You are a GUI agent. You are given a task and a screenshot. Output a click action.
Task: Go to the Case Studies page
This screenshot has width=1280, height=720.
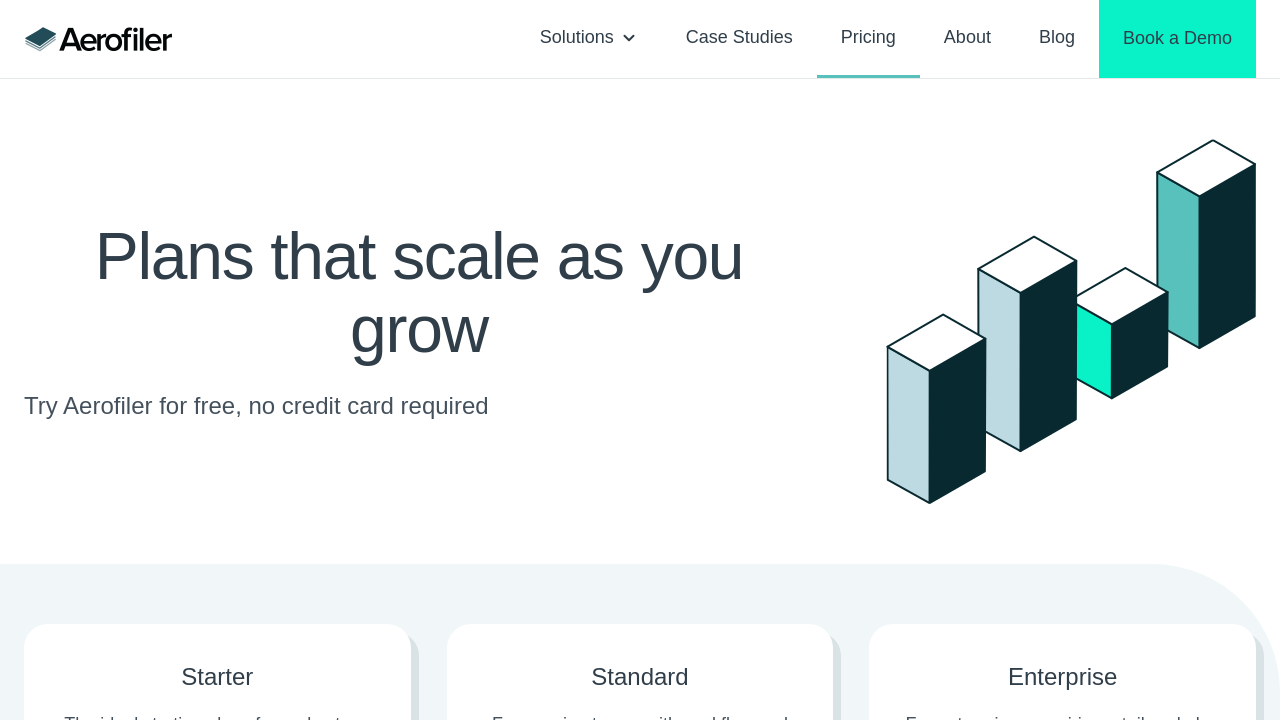coord(739,38)
